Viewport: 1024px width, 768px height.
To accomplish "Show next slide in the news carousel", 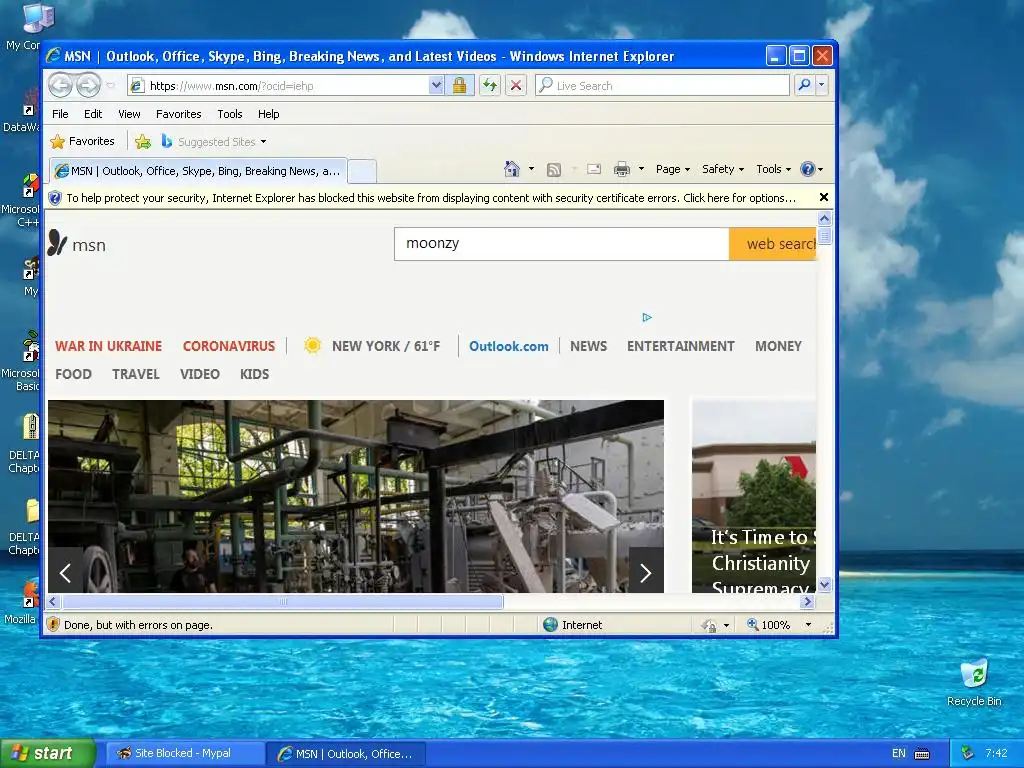I will click(x=646, y=573).
